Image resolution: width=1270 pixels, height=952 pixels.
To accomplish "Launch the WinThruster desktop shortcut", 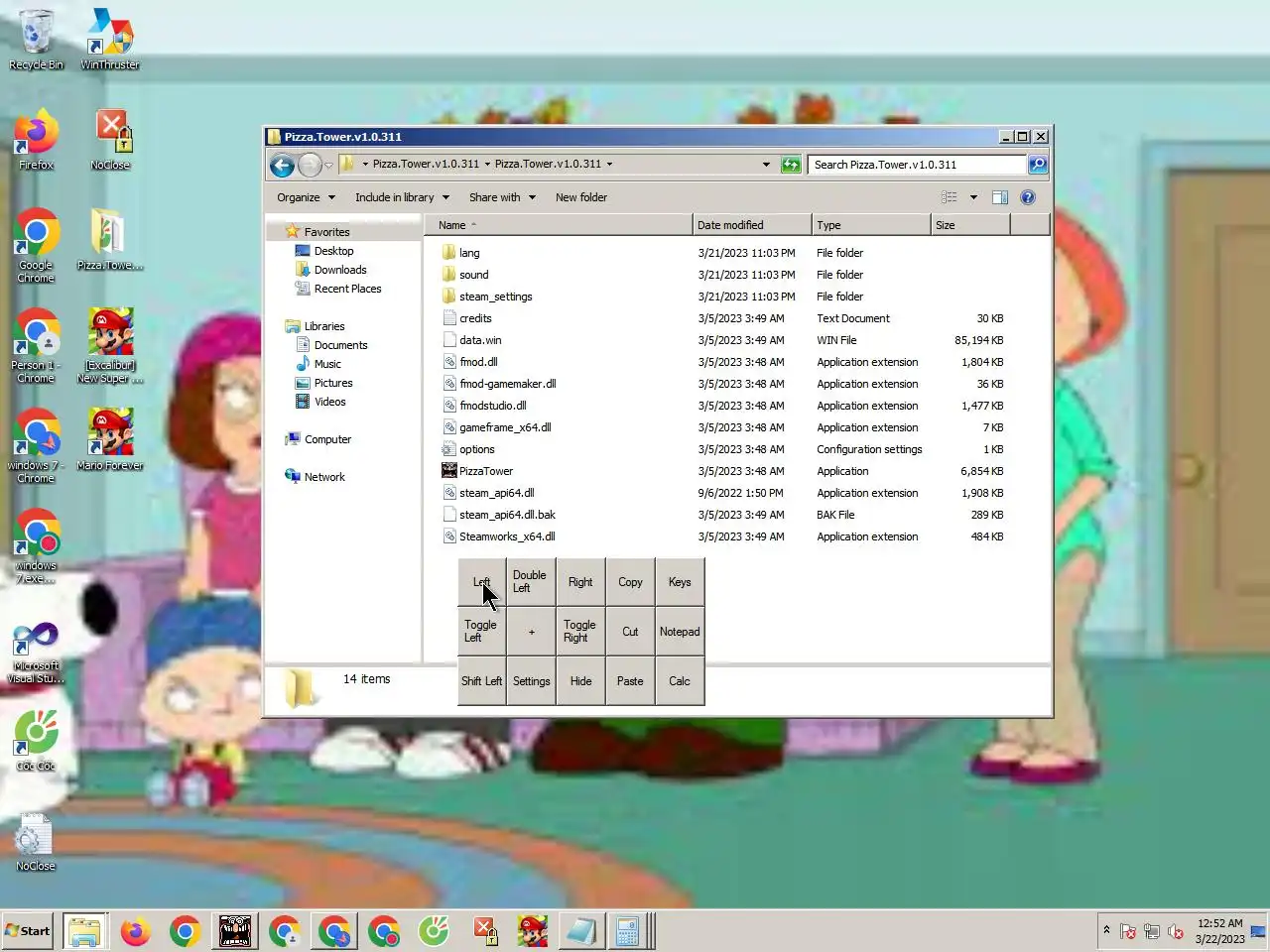I will point(110,40).
